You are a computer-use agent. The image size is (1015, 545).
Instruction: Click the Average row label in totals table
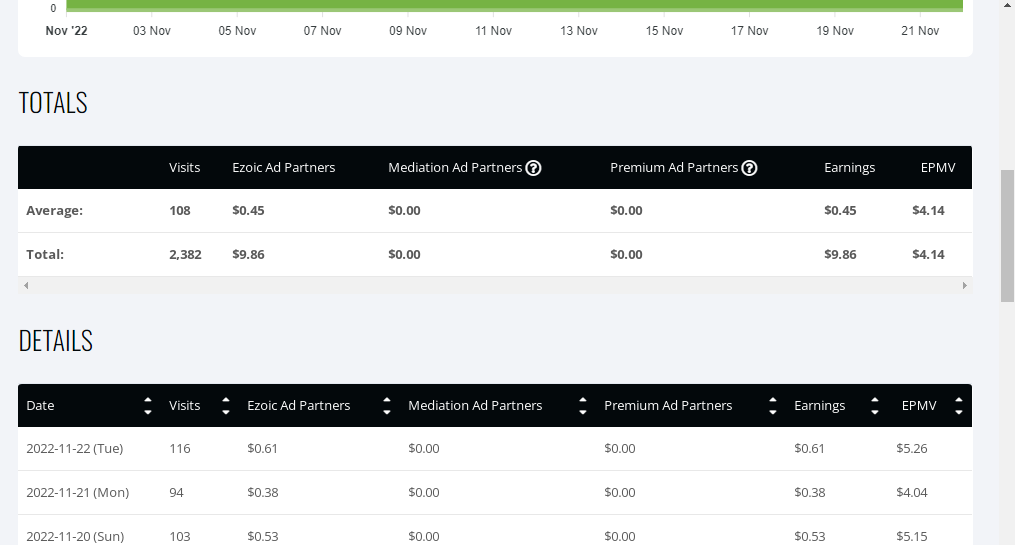pyautogui.click(x=54, y=210)
